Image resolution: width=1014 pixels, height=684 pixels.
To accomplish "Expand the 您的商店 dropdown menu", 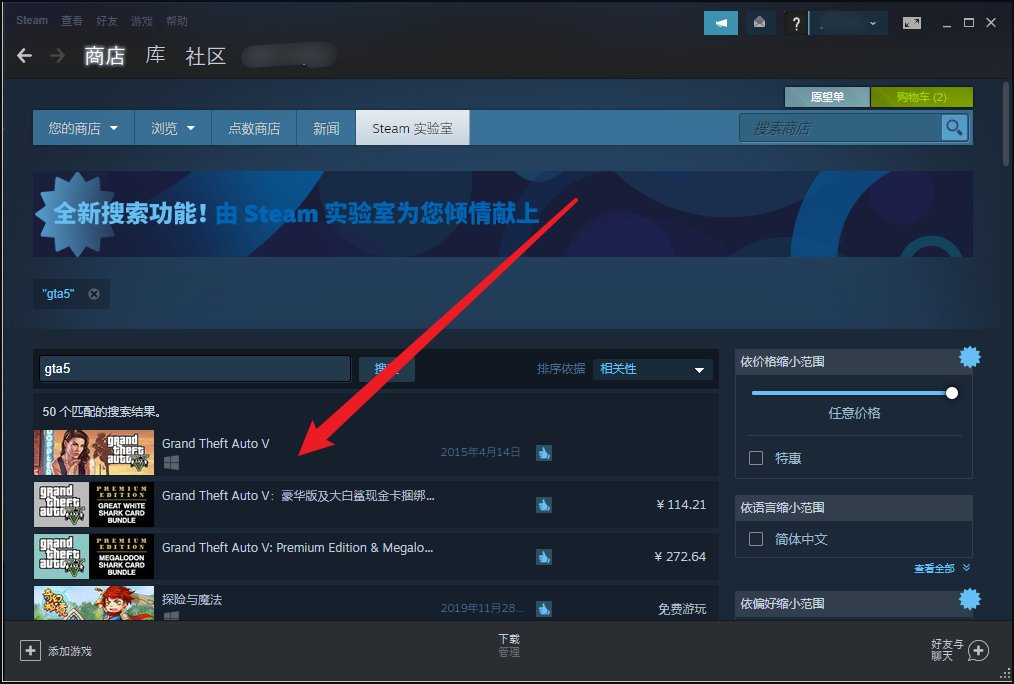I will point(82,127).
